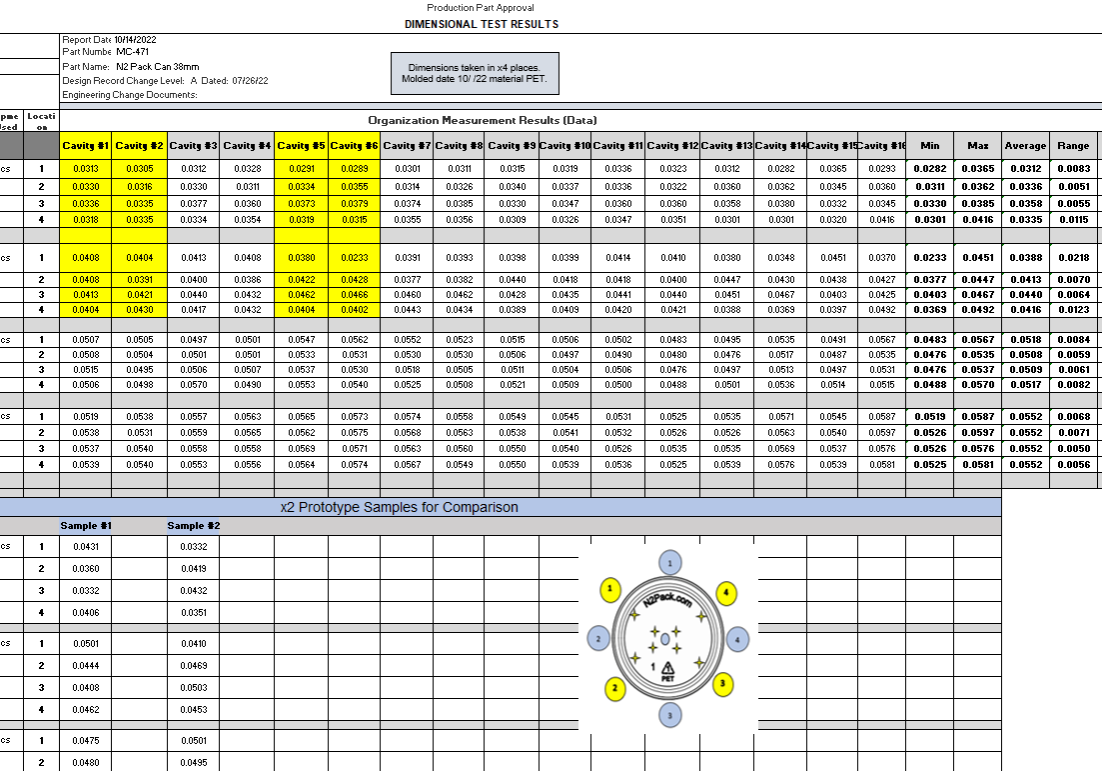Select the Cavity #6 yellow header cell
The width and height of the screenshot is (1102, 771).
click(x=354, y=145)
